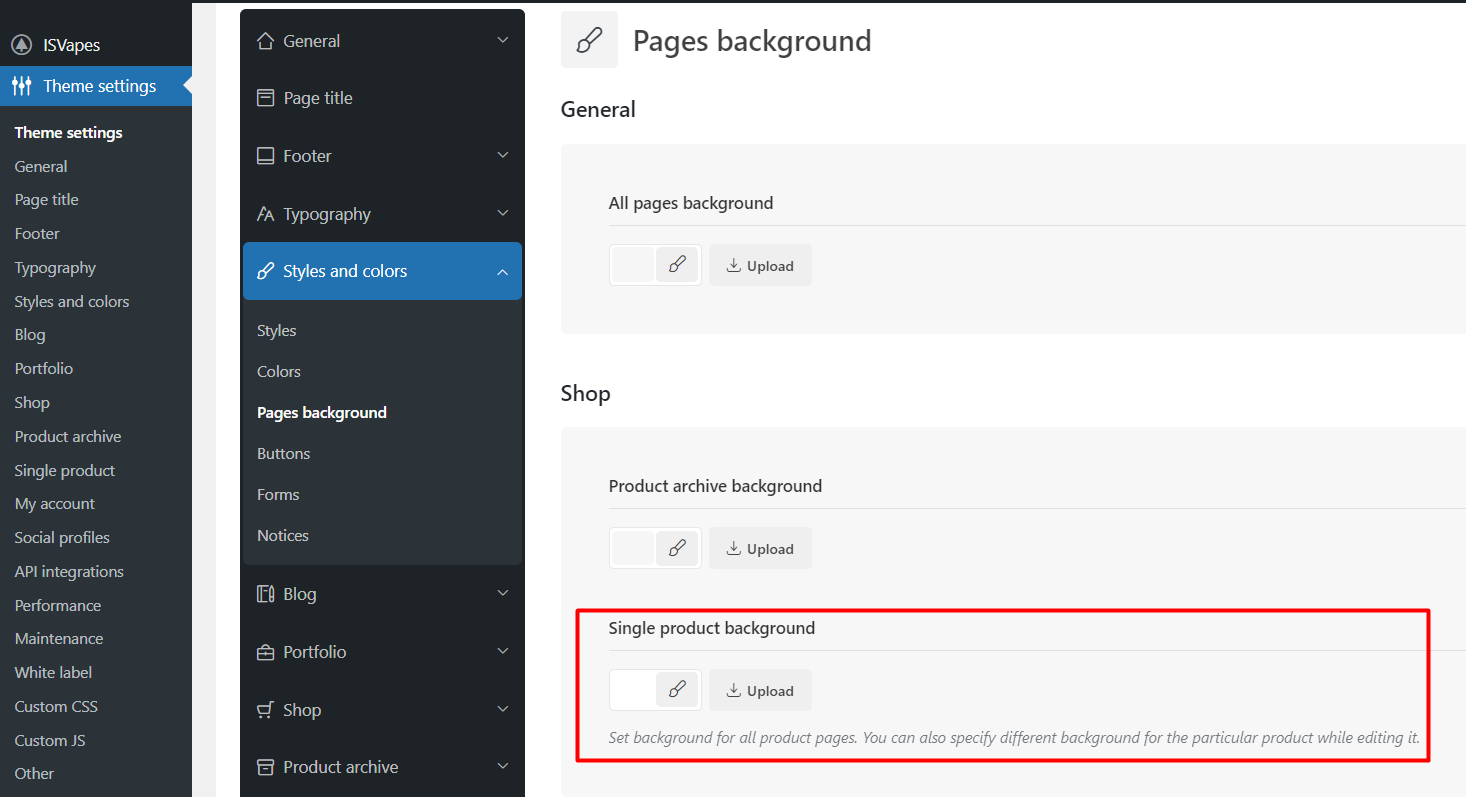1466x797 pixels.
Task: Click the Footer panel icon
Action: [265, 156]
